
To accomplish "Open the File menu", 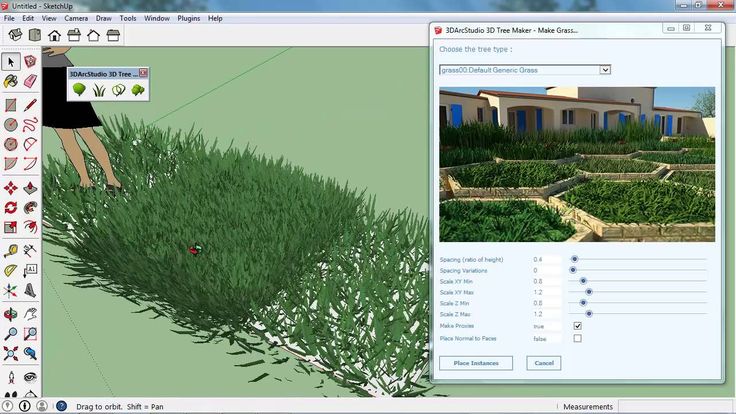I will pos(9,18).
